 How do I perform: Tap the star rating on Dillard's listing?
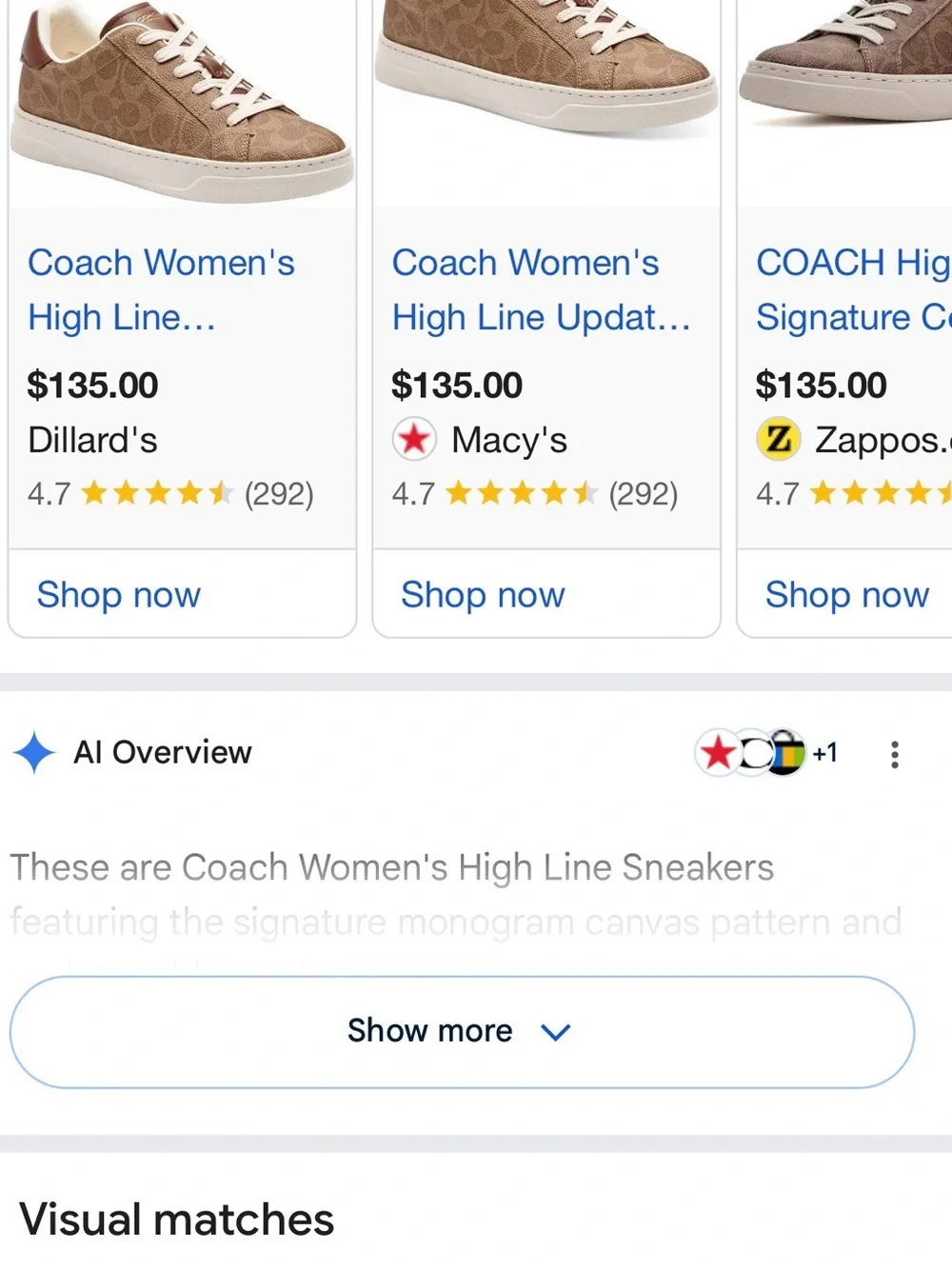pyautogui.click(x=157, y=493)
